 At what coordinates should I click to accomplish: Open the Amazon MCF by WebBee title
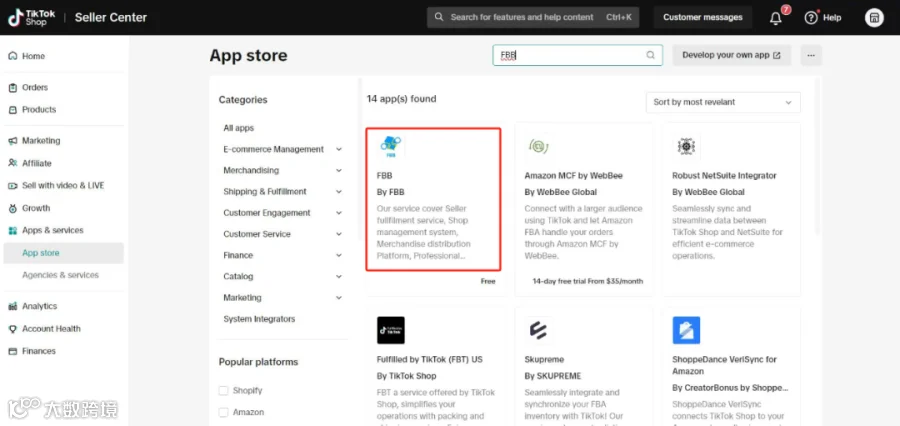(573, 176)
